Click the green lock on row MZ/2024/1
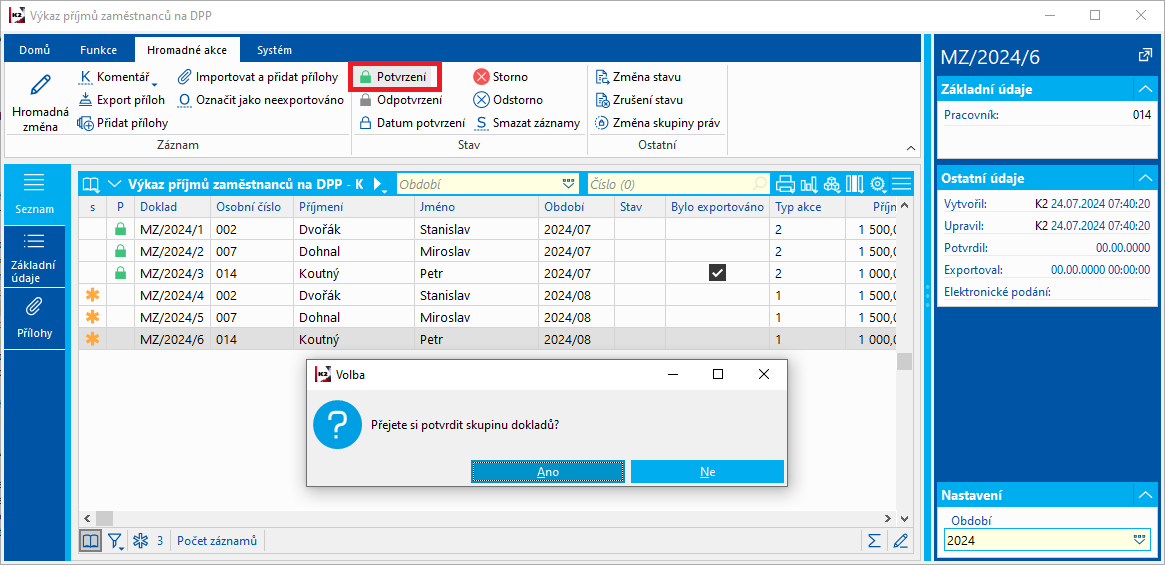Screen dimensions: 1165x565 point(121,229)
